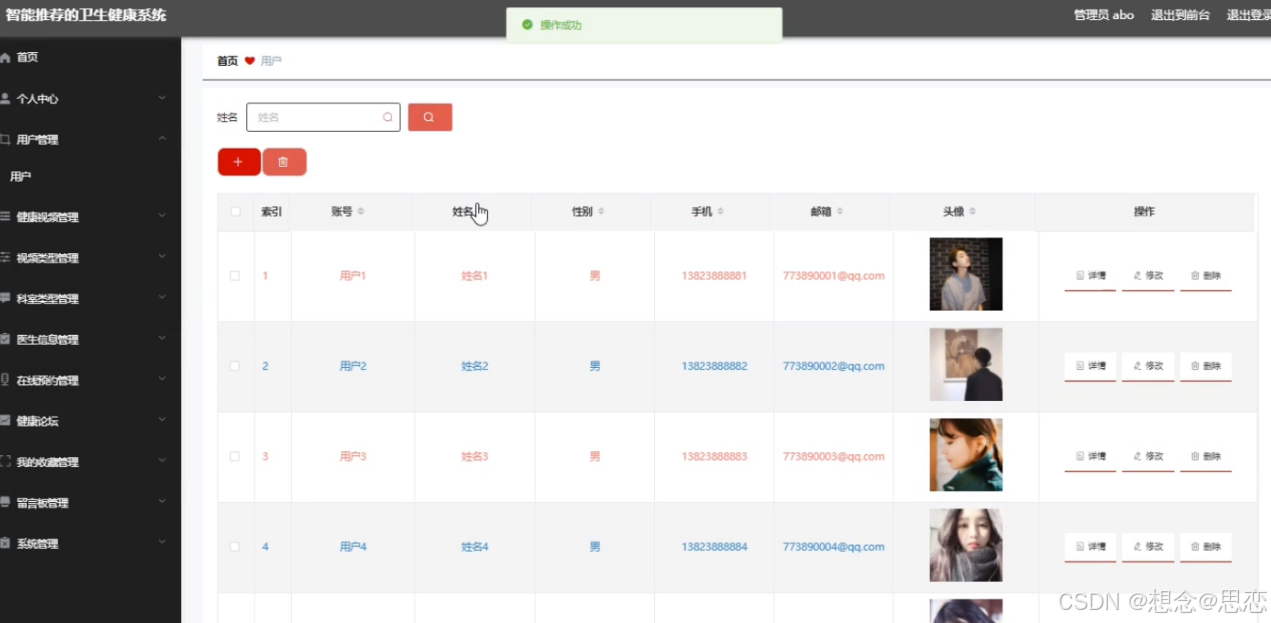Viewport: 1271px width, 623px height.
Task: Click the red plus add button
Action: click(x=238, y=162)
